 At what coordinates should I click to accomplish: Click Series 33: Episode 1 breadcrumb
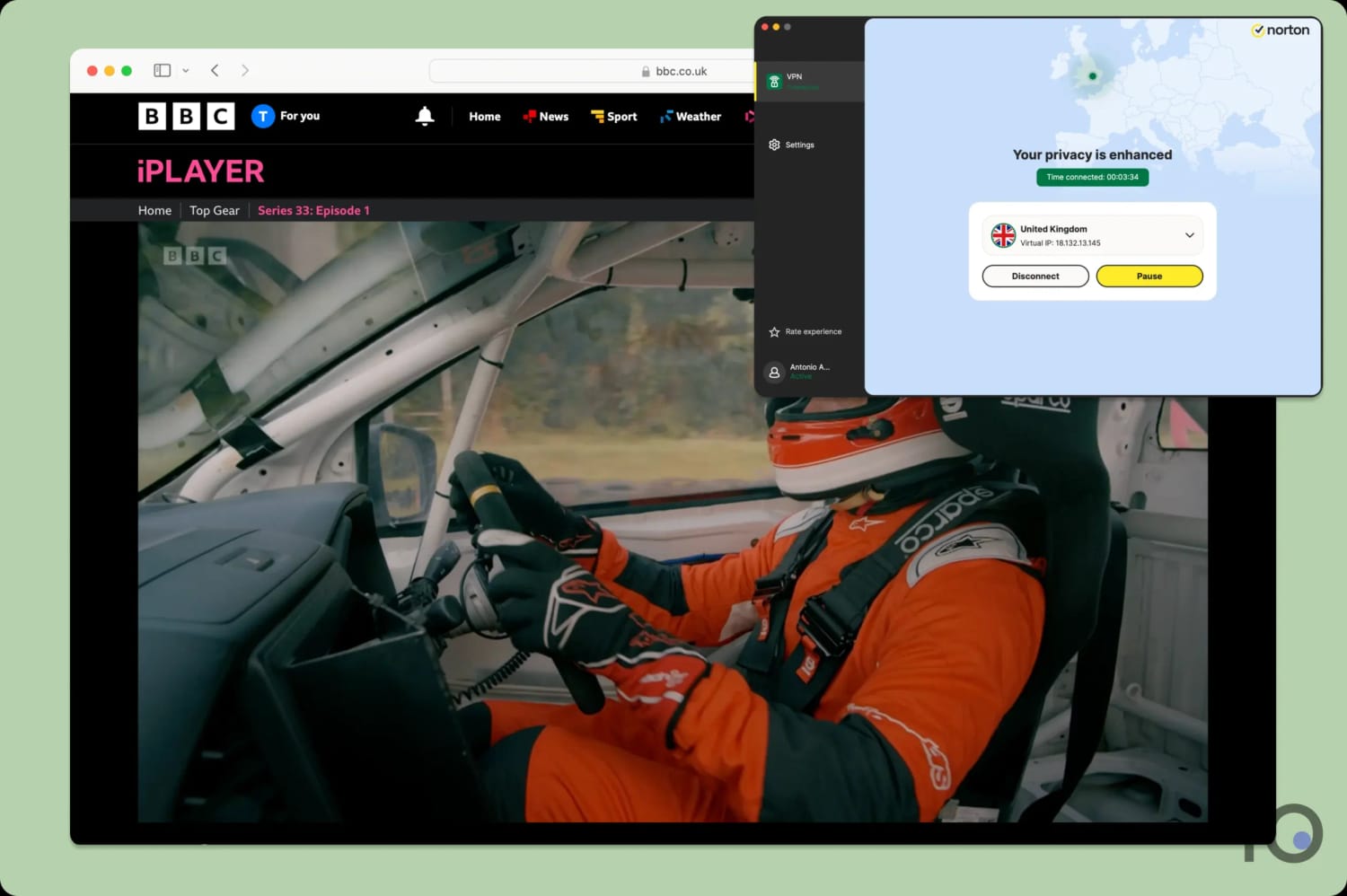(x=313, y=210)
